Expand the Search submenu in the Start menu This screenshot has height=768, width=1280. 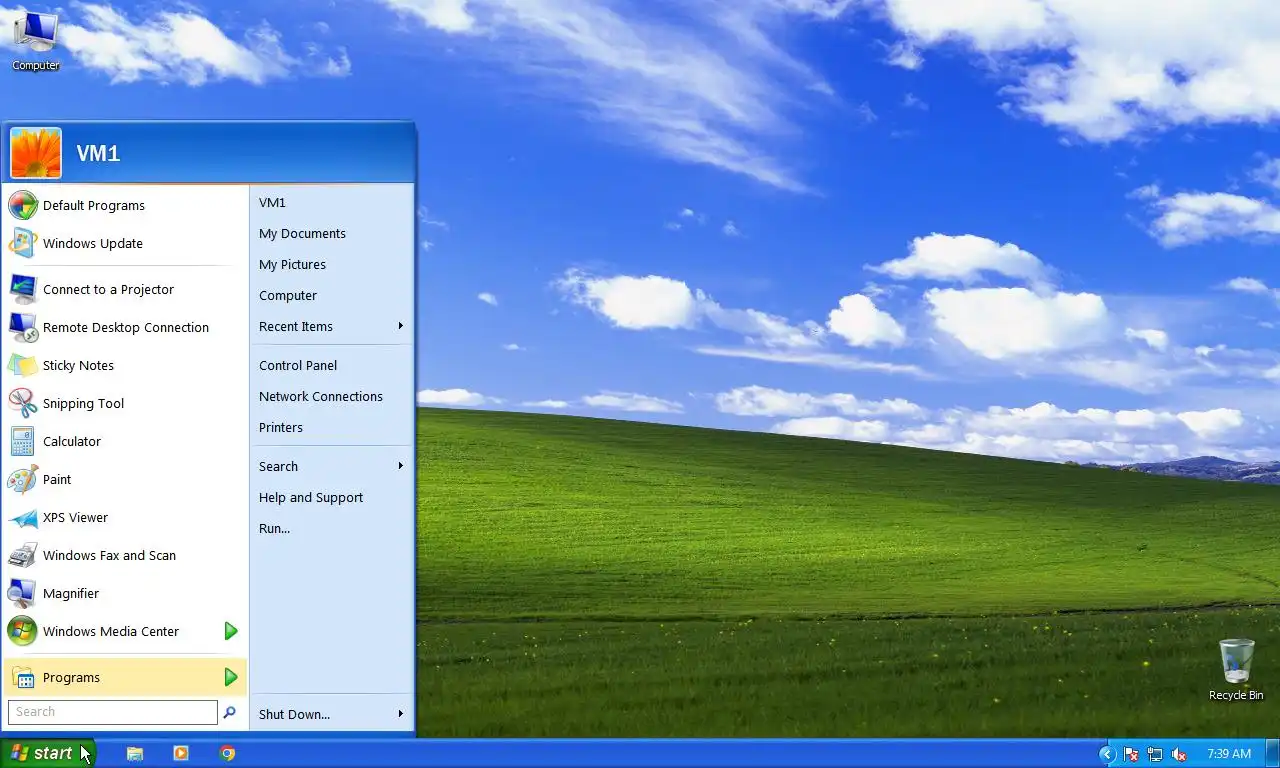click(331, 466)
